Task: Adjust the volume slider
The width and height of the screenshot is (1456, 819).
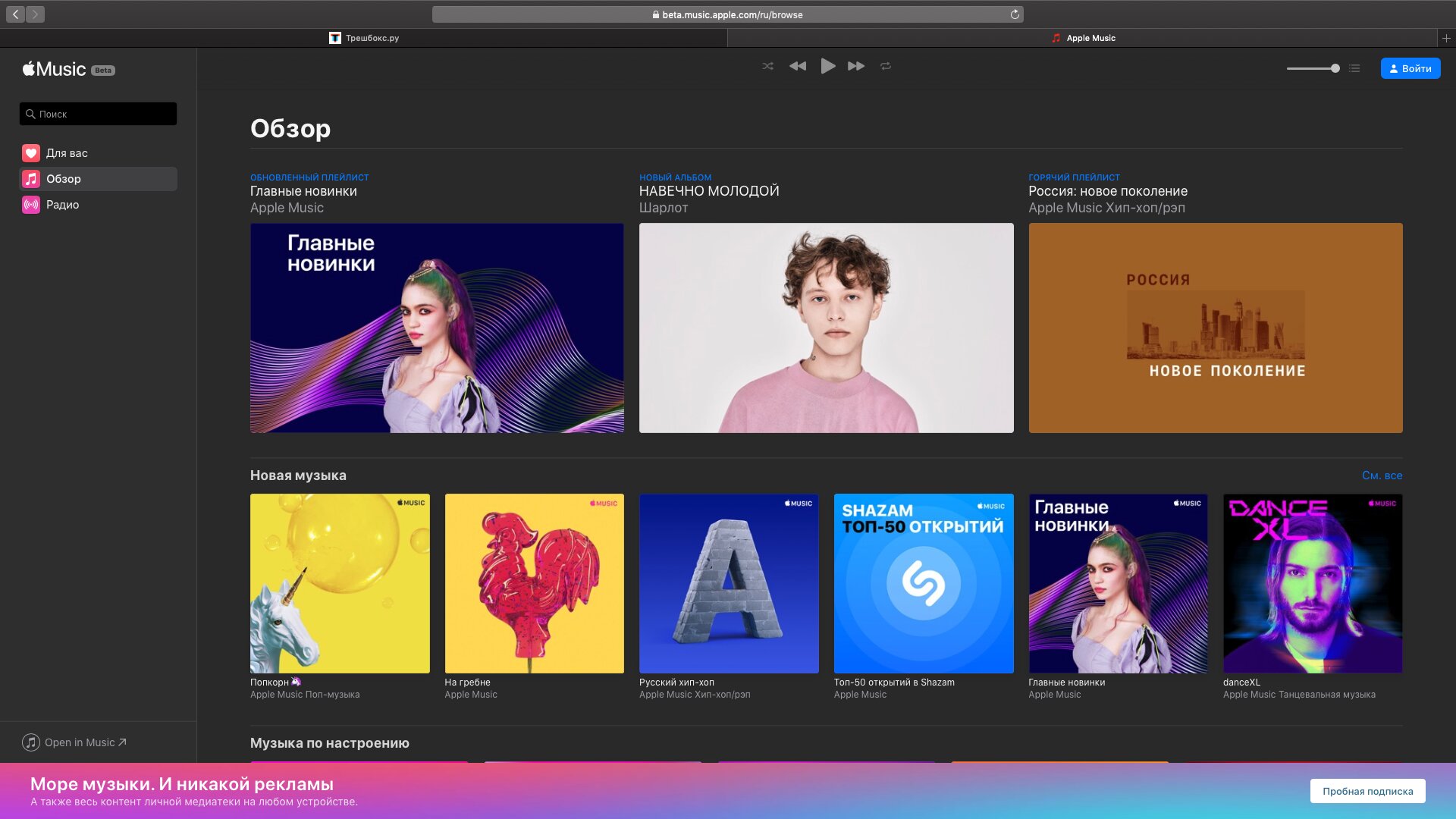Action: [1313, 68]
